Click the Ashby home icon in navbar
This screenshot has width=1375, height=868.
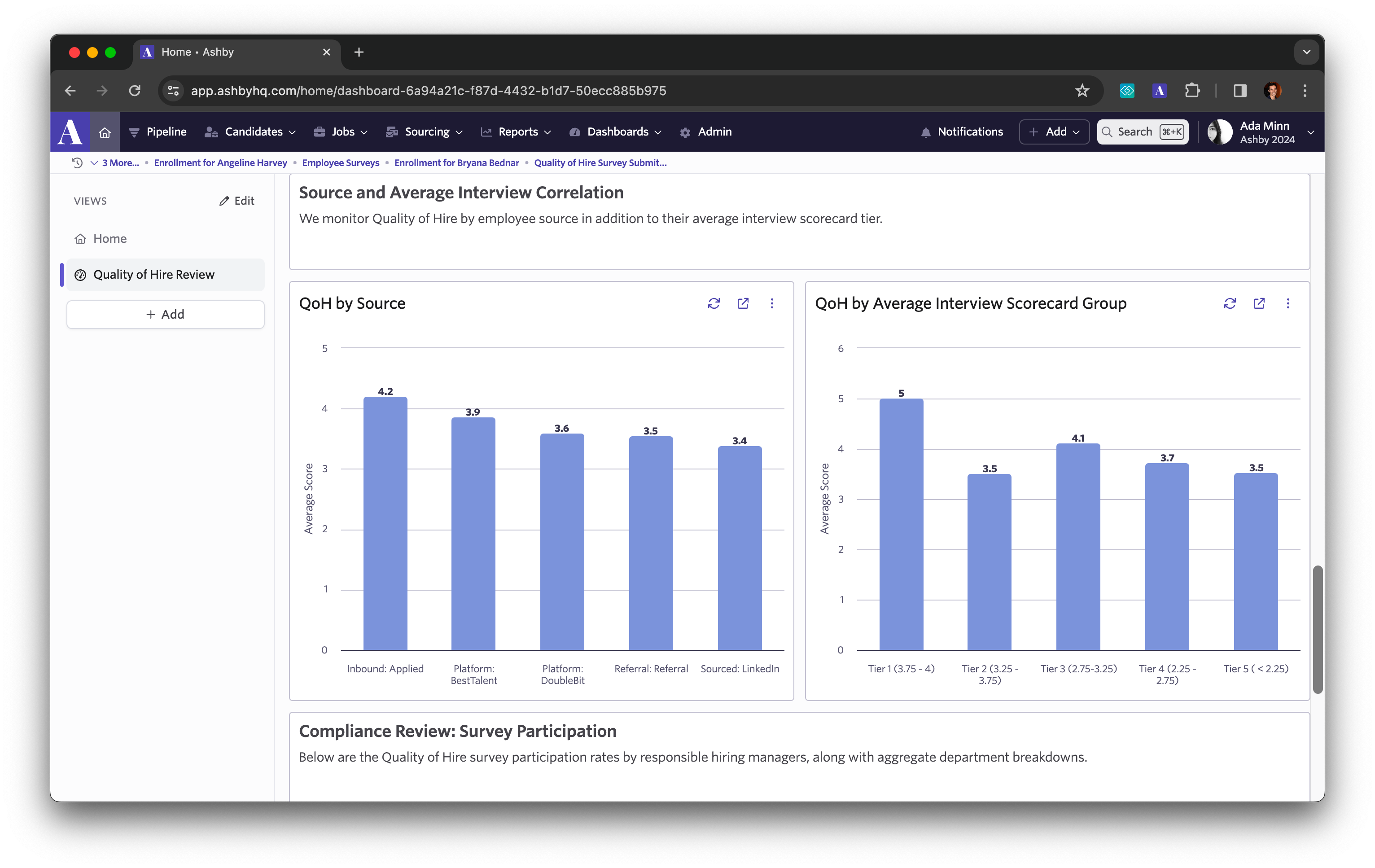point(105,132)
